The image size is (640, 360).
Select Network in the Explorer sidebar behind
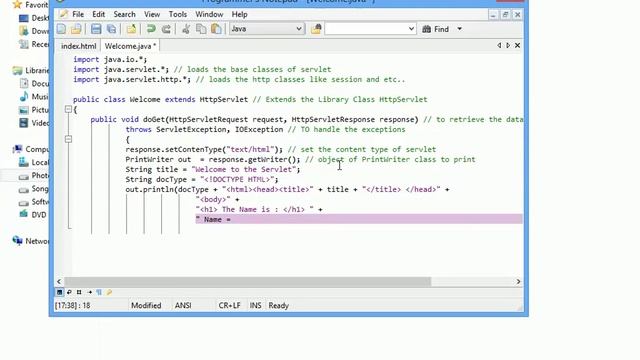(x=31, y=241)
